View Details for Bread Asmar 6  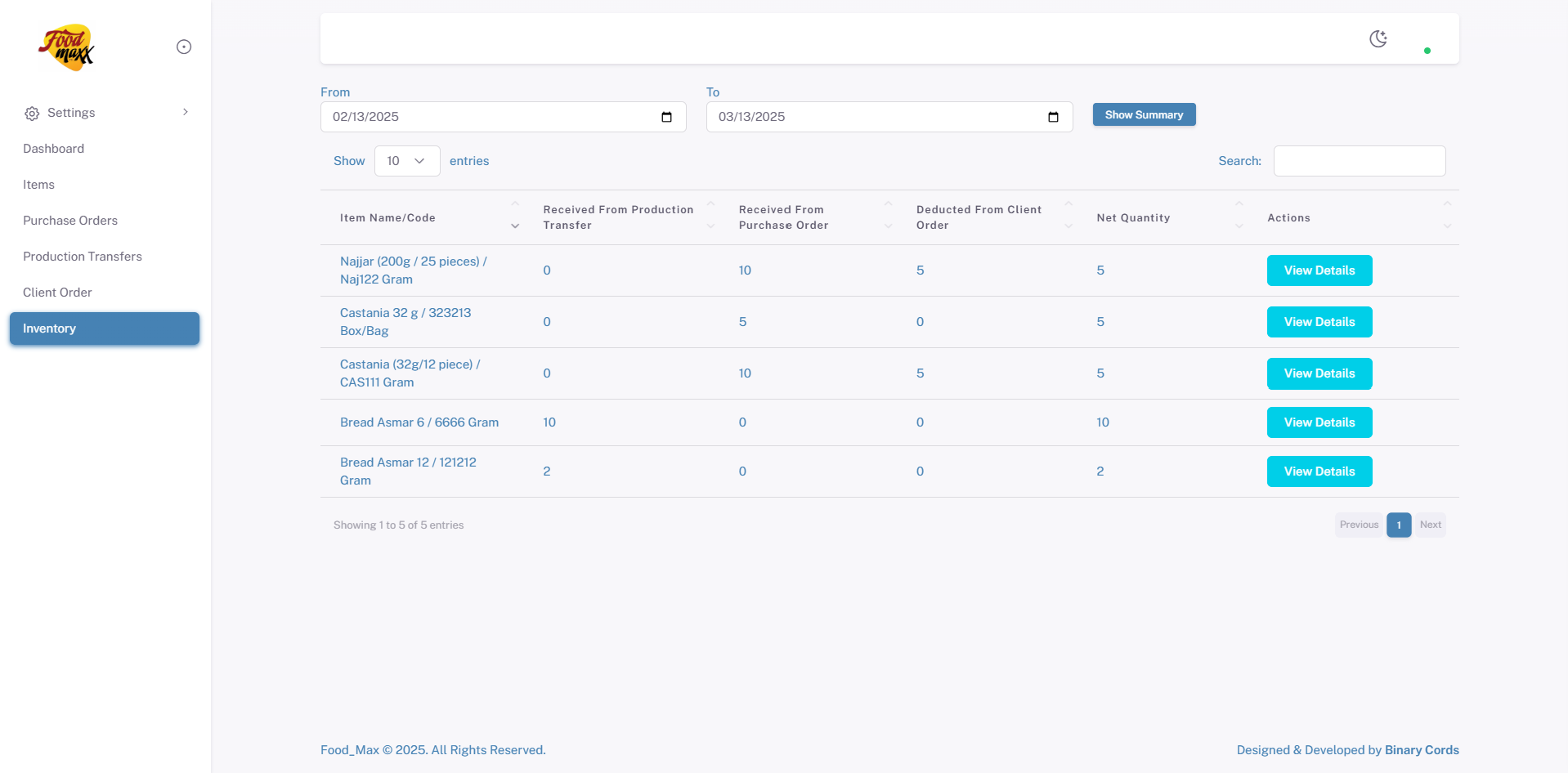(1319, 422)
